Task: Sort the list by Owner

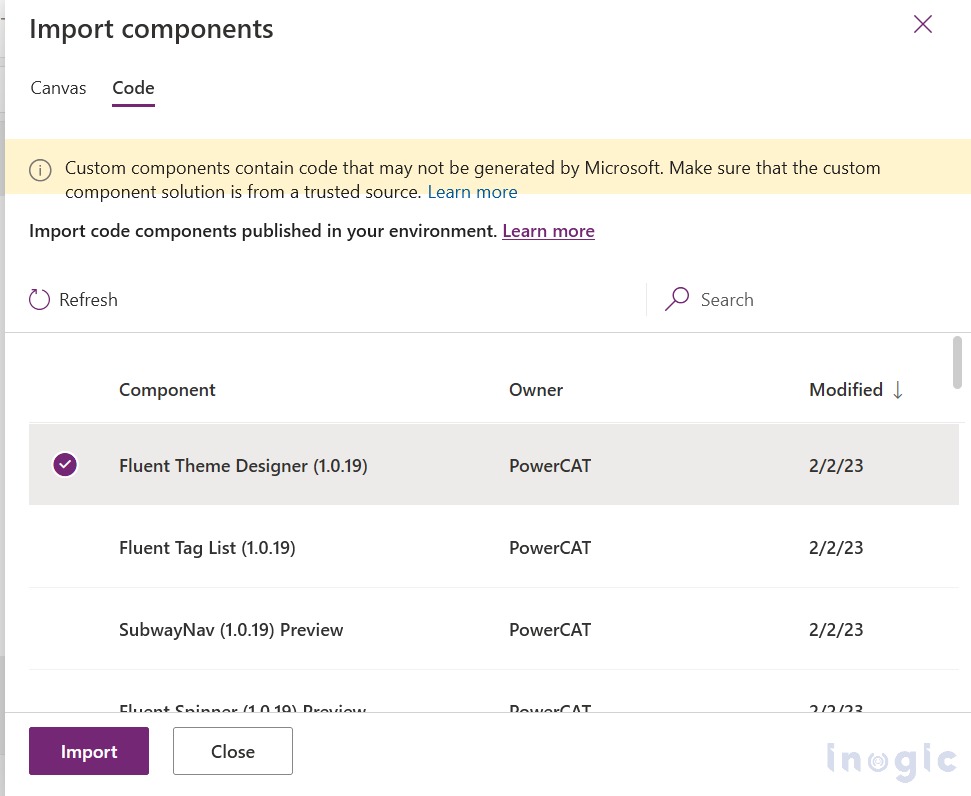Action: tap(536, 390)
